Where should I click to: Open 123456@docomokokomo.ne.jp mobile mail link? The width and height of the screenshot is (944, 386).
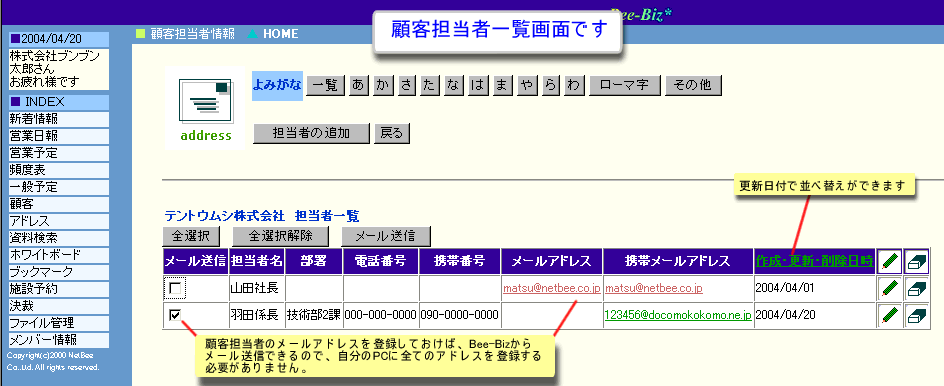[678, 315]
